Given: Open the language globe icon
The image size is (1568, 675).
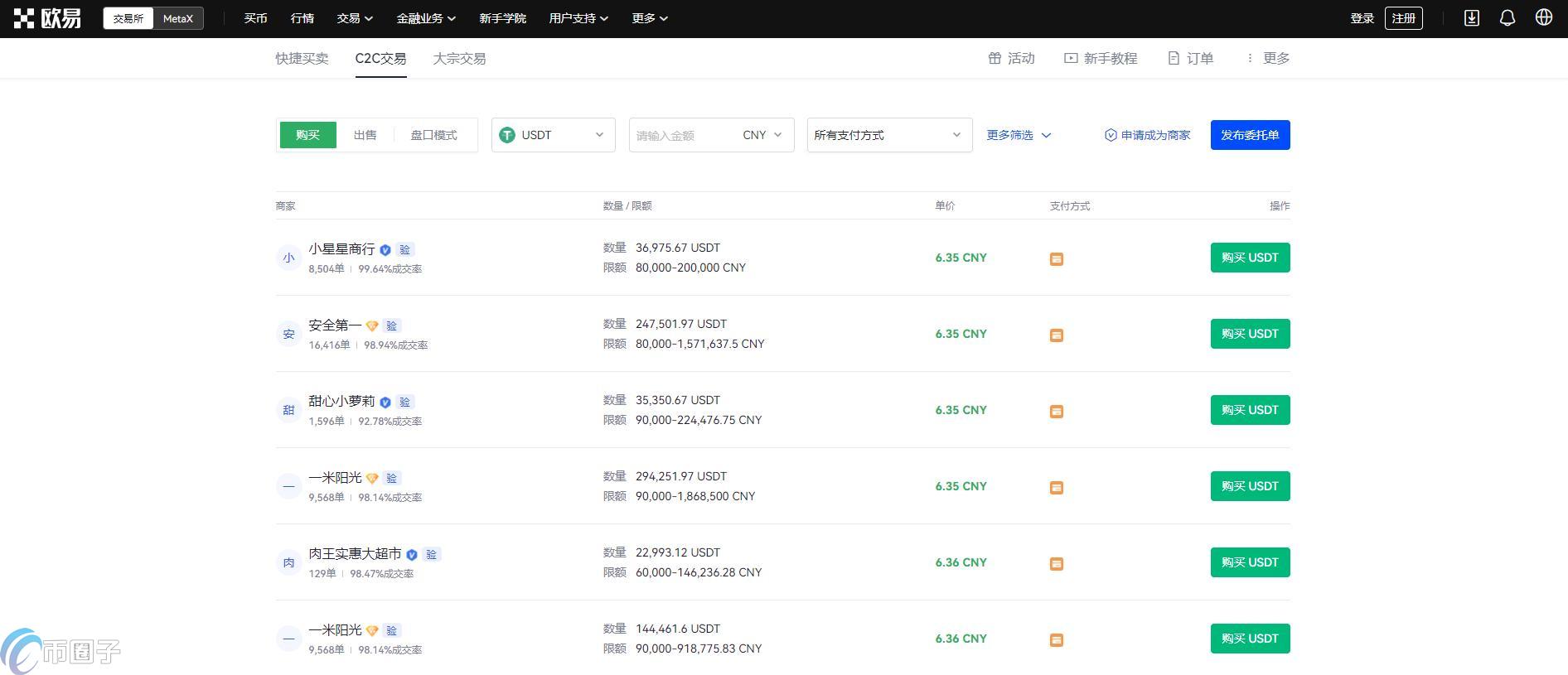Looking at the screenshot, I should point(1544,17).
